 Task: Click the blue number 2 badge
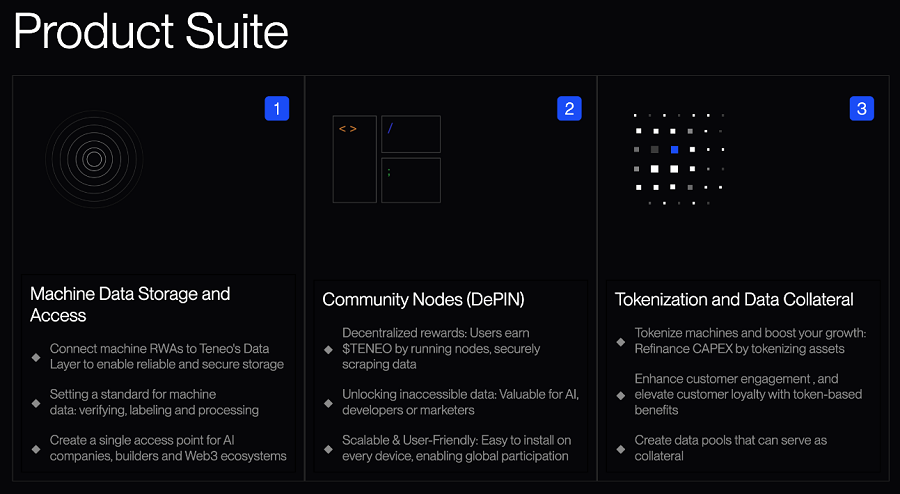point(569,108)
